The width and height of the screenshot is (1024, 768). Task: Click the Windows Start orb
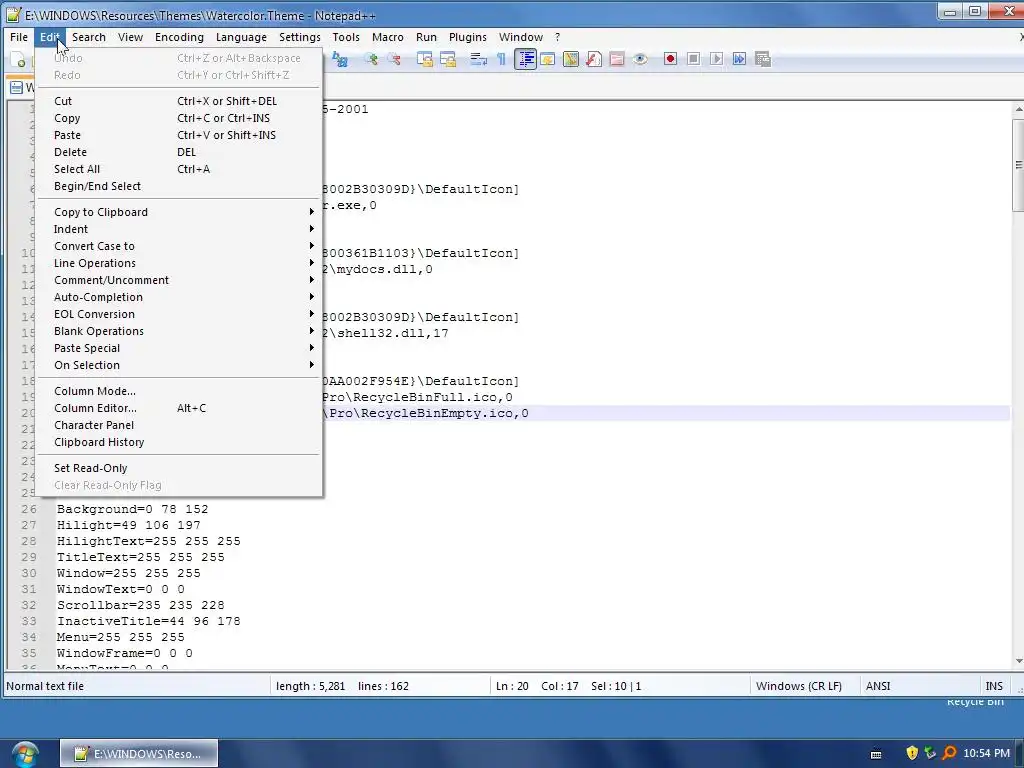(x=25, y=754)
